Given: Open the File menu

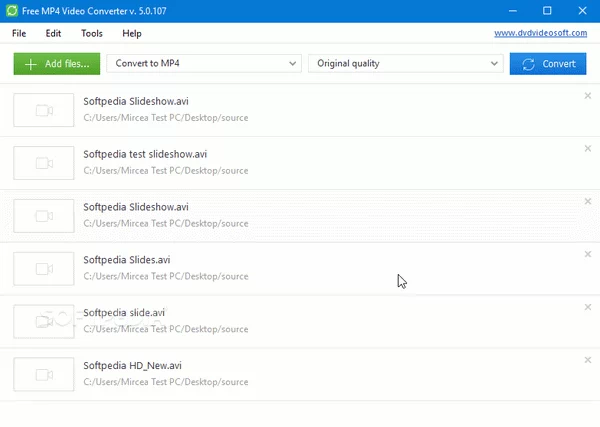Looking at the screenshot, I should click(x=19, y=33).
